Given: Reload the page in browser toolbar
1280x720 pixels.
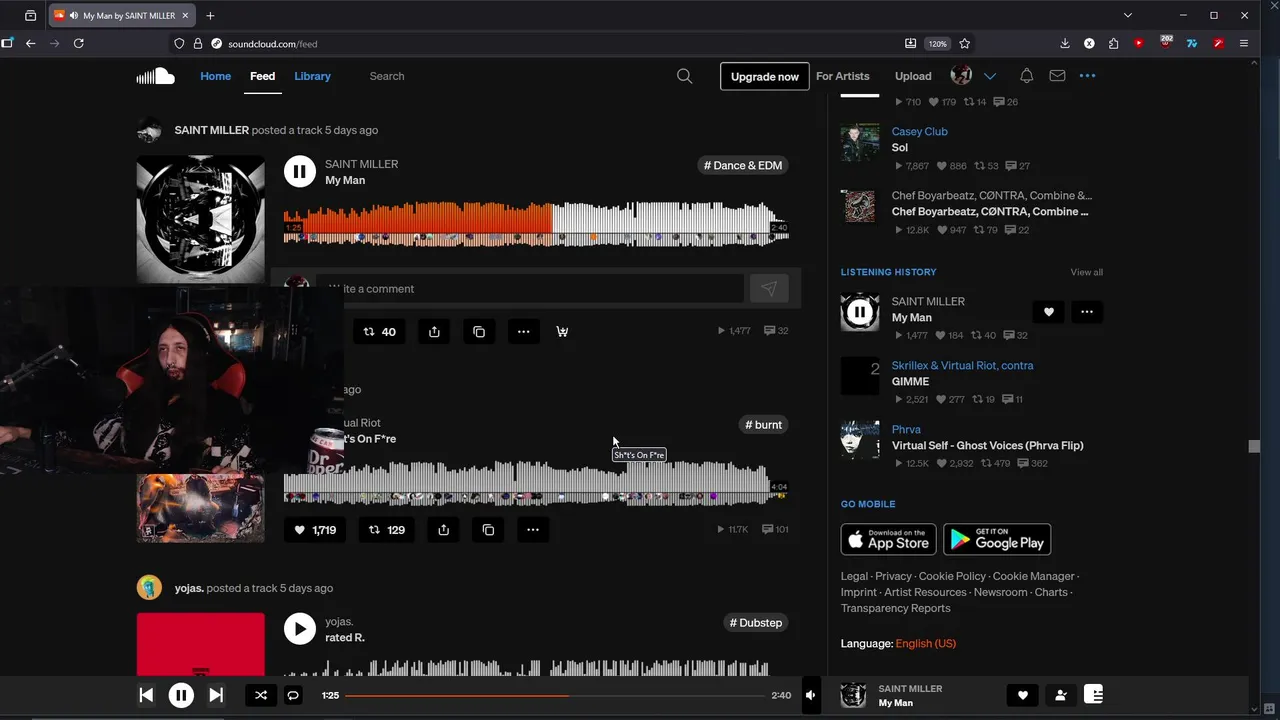Looking at the screenshot, I should click(x=78, y=43).
